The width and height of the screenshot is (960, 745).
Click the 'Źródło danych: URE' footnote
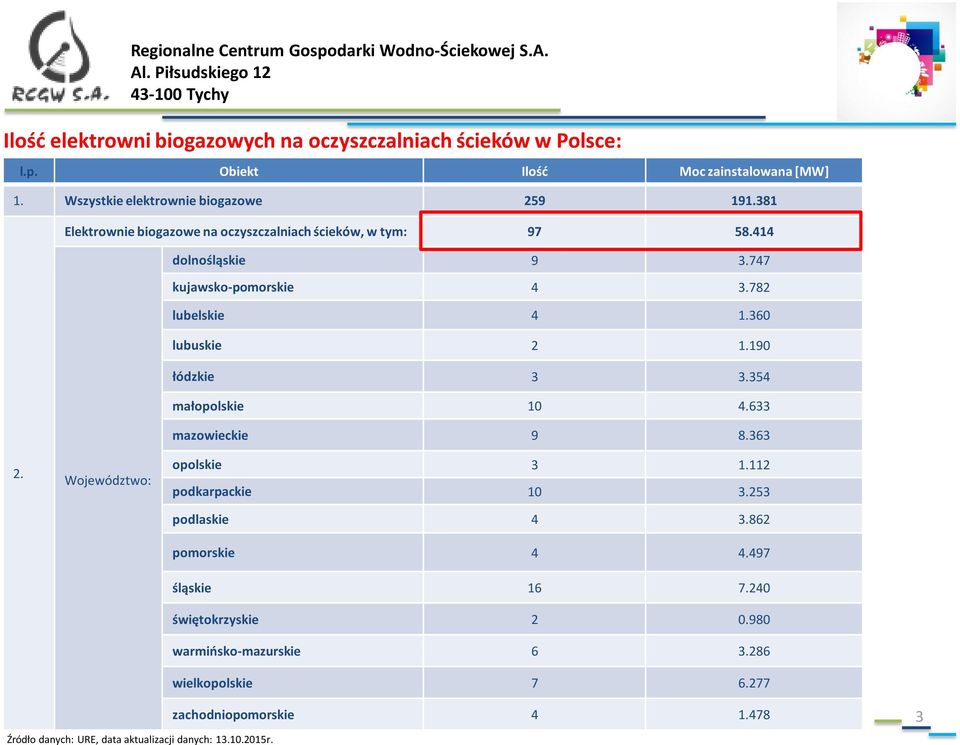click(140, 739)
